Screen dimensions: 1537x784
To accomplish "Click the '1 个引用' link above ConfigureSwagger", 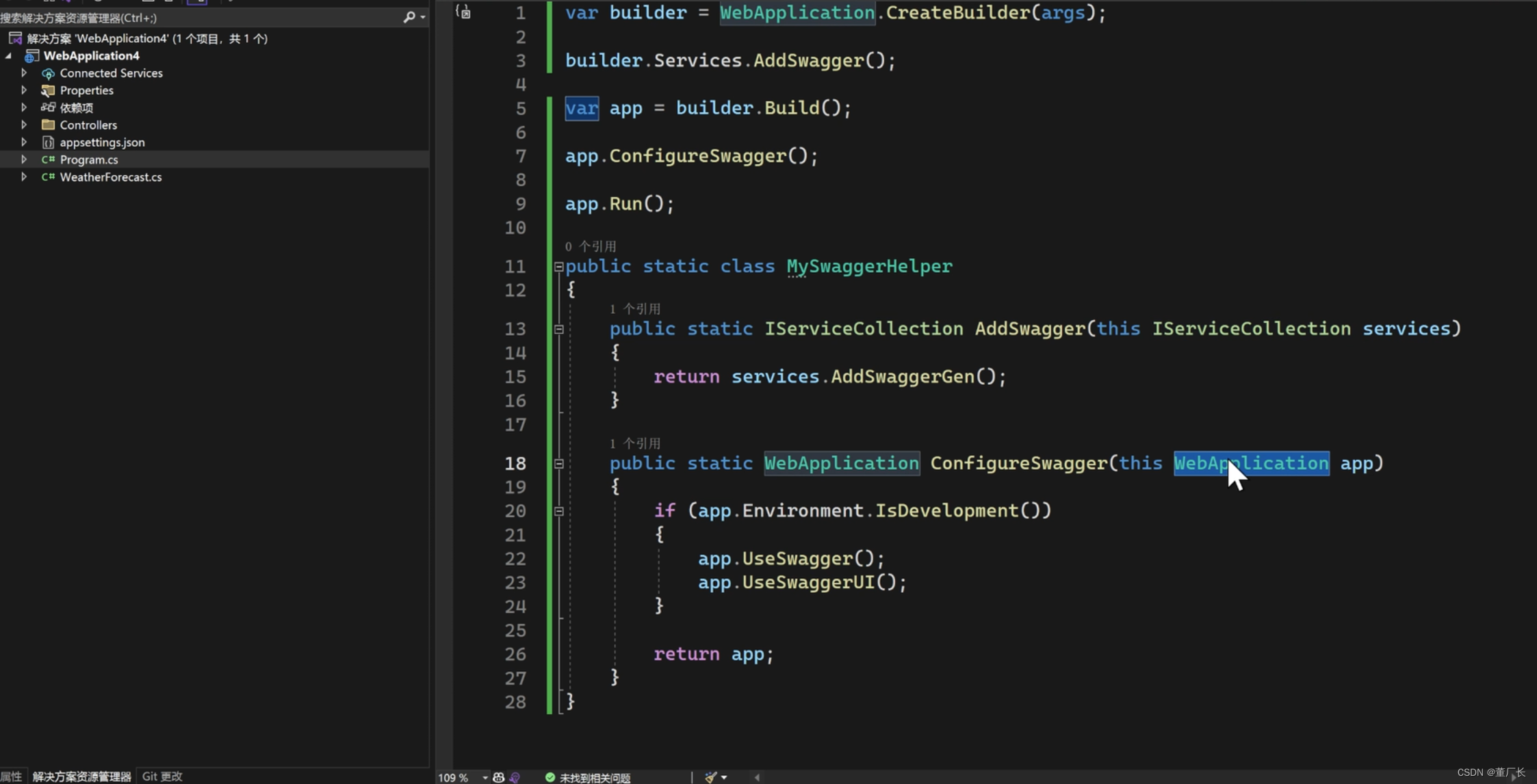I will [634, 443].
